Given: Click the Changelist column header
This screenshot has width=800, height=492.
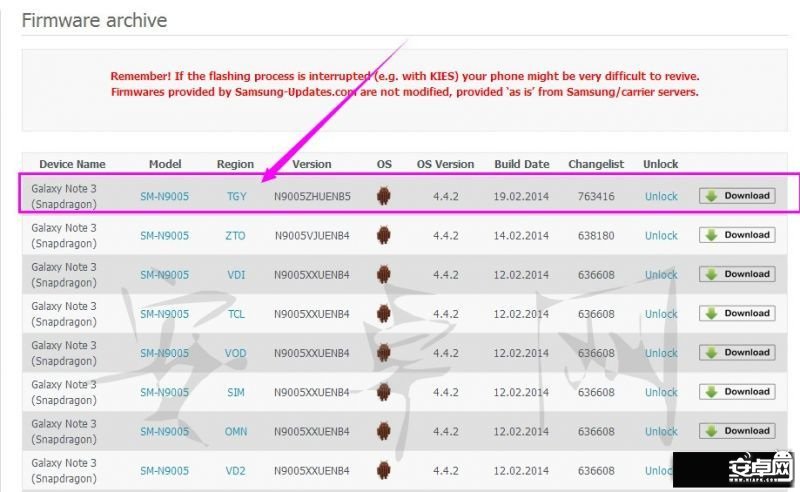Looking at the screenshot, I should pos(596,164).
